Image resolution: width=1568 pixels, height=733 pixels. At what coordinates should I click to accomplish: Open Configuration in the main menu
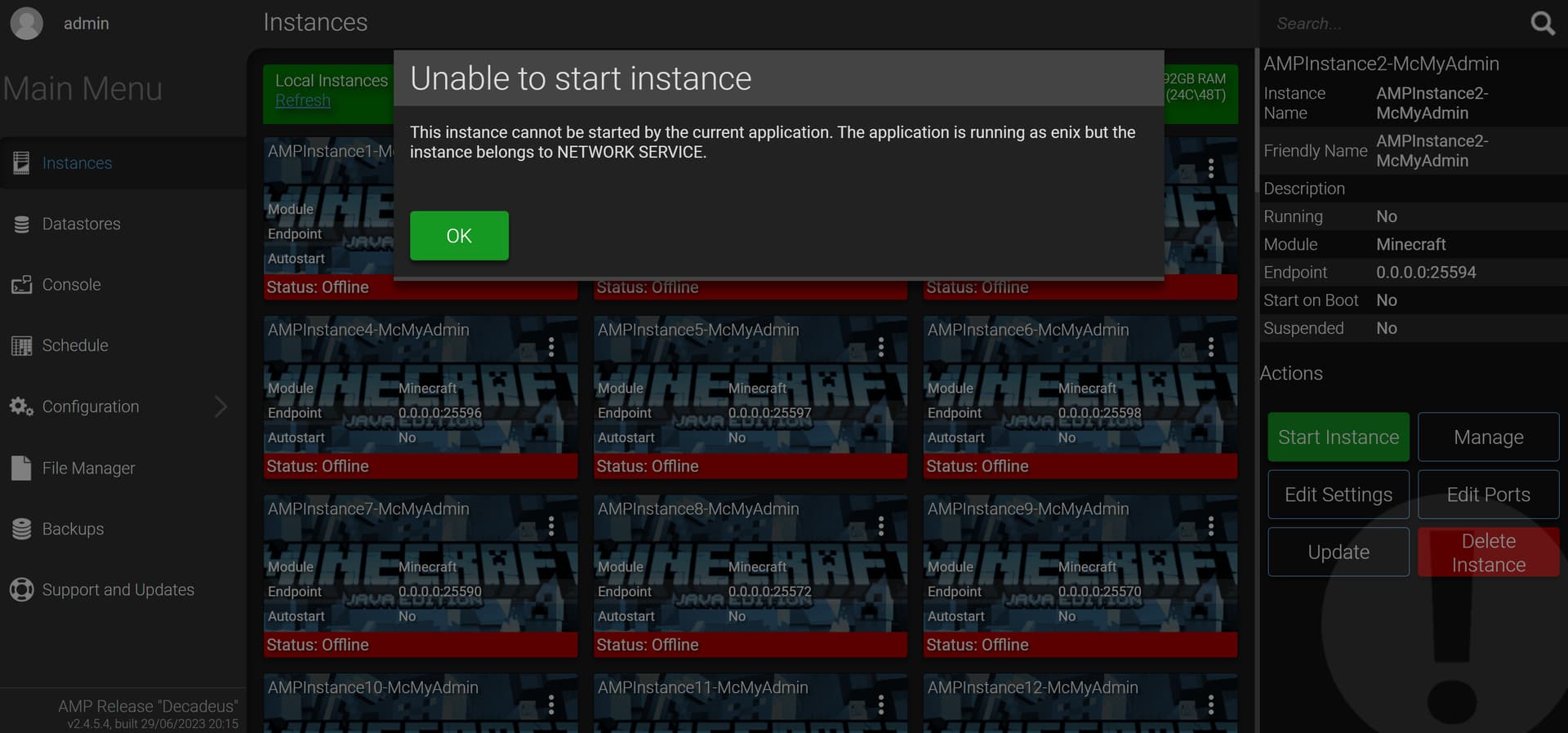click(123, 406)
